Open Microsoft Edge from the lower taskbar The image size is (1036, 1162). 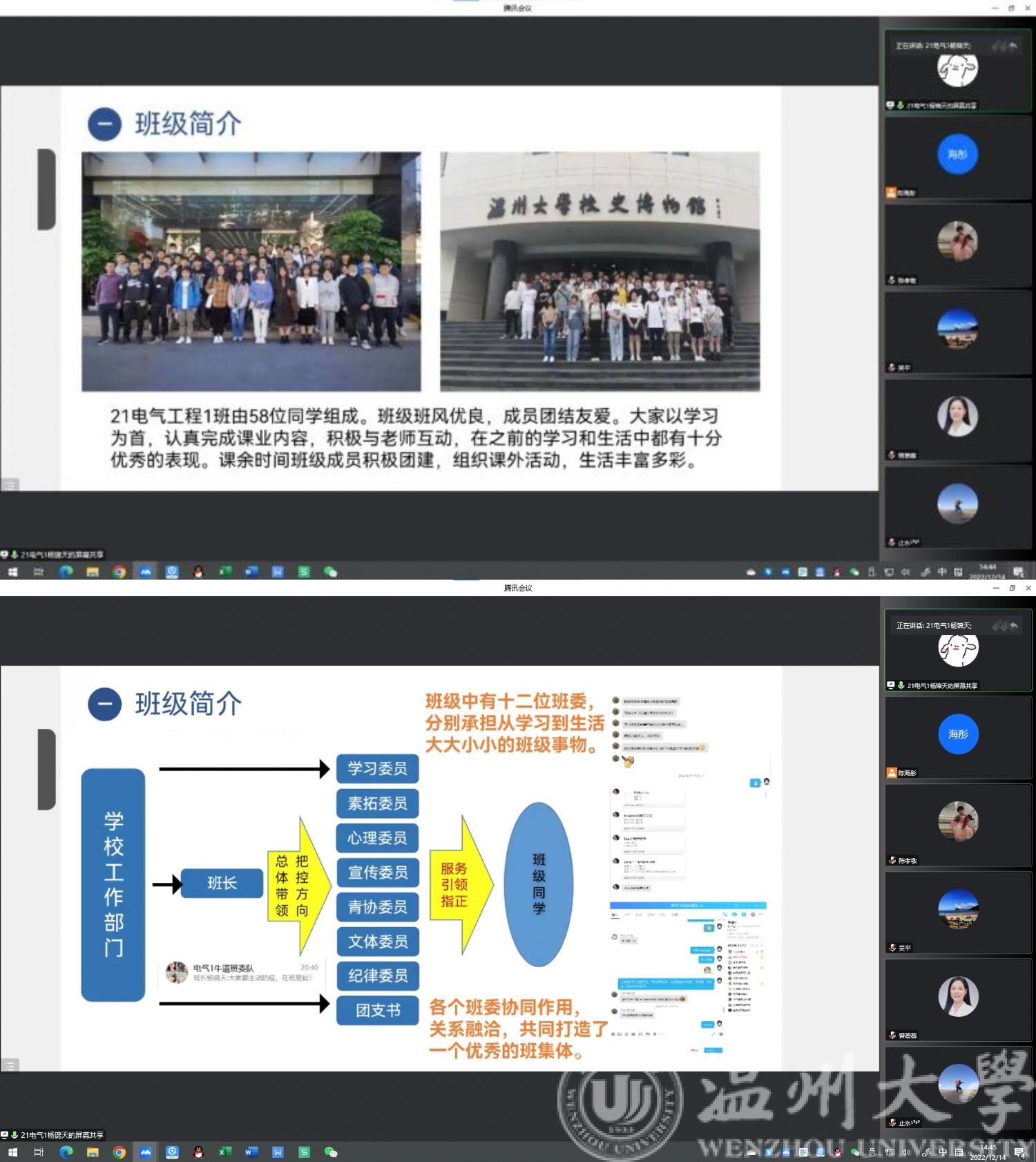[x=66, y=1152]
